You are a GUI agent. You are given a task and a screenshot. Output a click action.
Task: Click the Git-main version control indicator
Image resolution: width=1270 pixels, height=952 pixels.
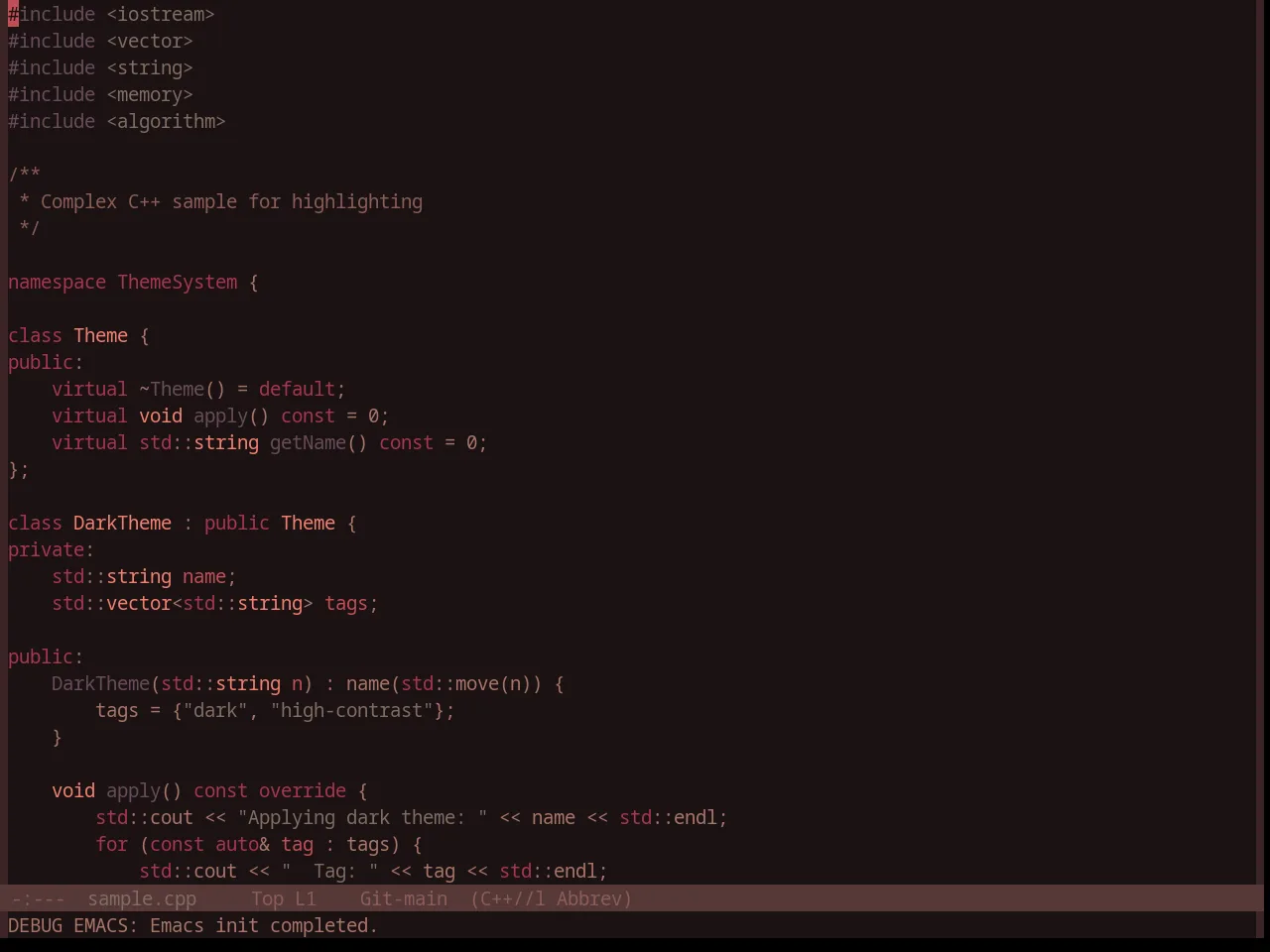coord(404,898)
